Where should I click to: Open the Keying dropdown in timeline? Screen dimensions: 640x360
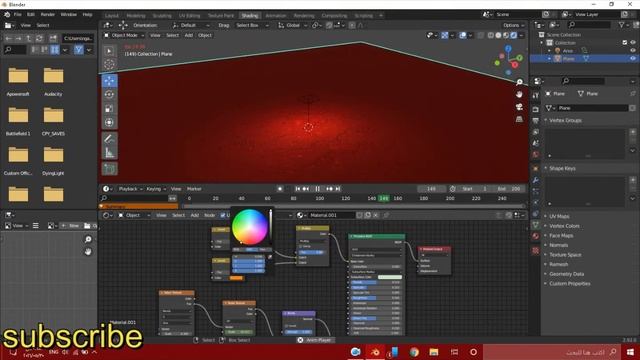click(x=156, y=189)
